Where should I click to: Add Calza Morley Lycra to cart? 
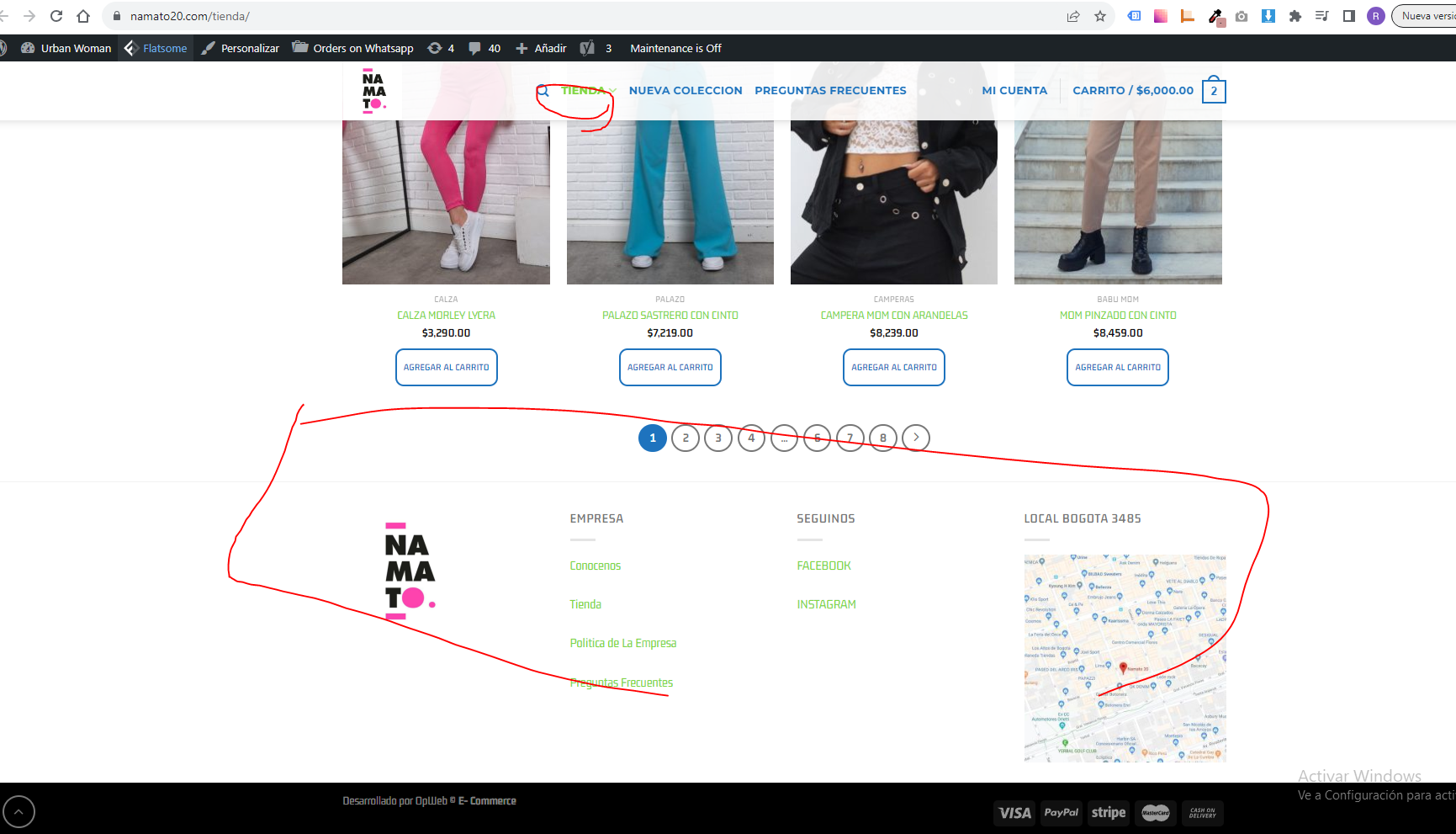[x=447, y=368]
